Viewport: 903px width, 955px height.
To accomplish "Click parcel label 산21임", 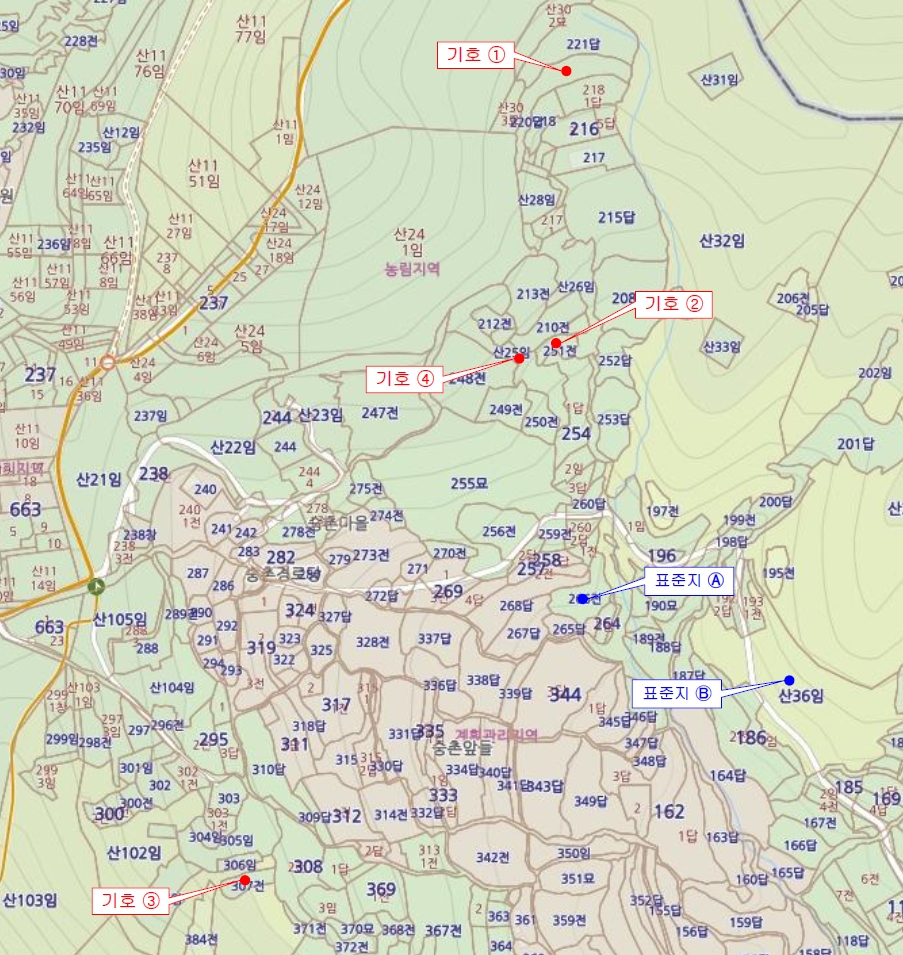I will point(99,480).
